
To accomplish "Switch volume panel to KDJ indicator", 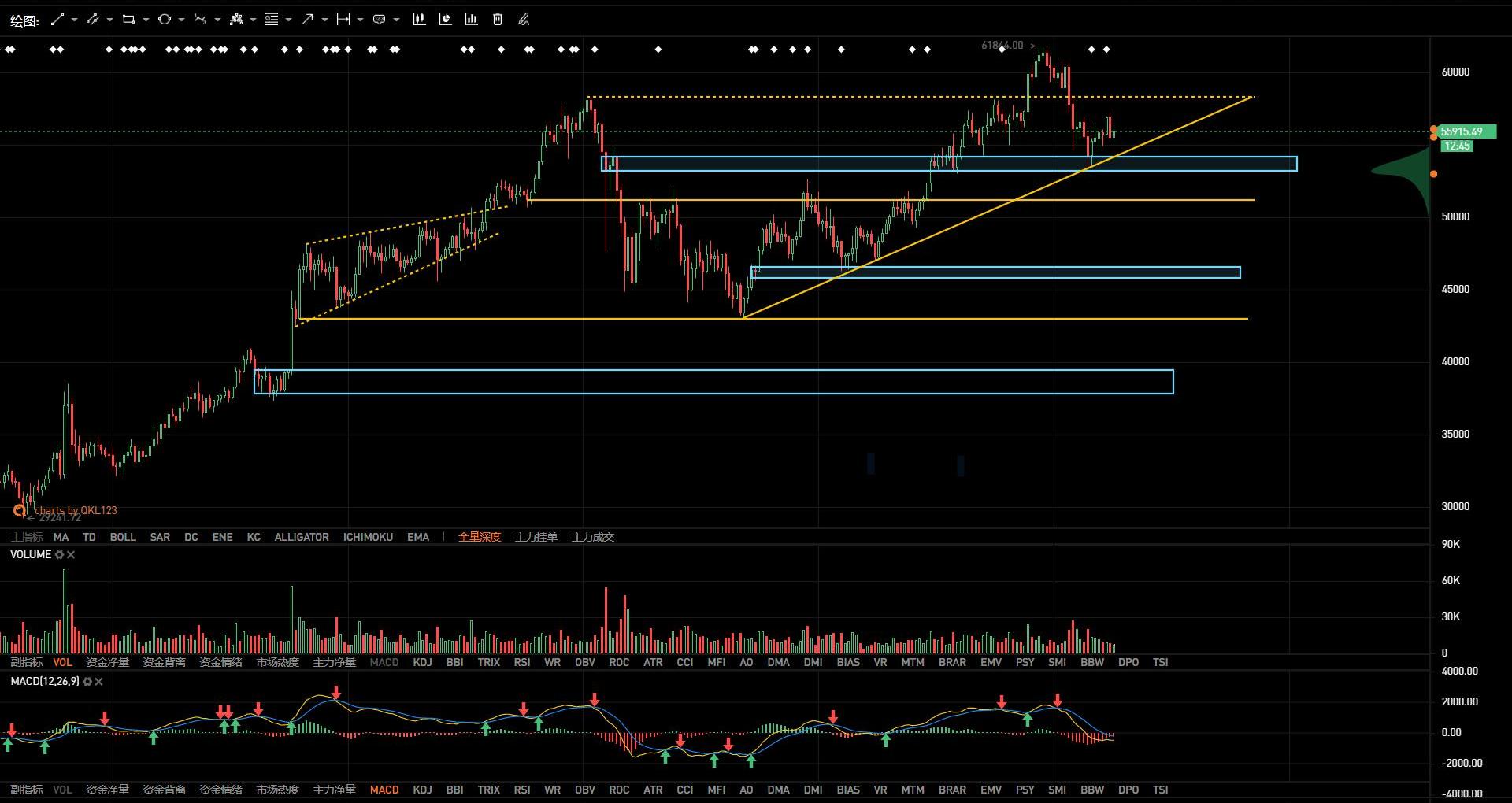I will click(422, 662).
